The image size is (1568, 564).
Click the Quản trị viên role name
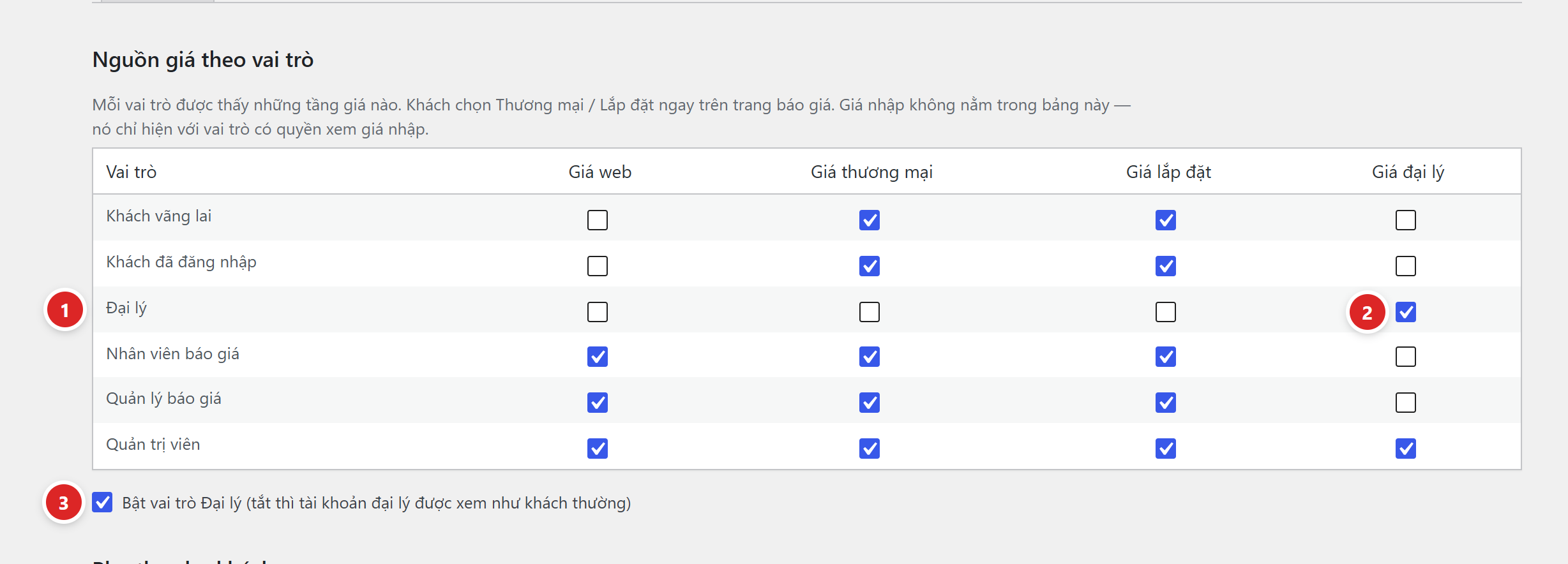pyautogui.click(x=153, y=445)
